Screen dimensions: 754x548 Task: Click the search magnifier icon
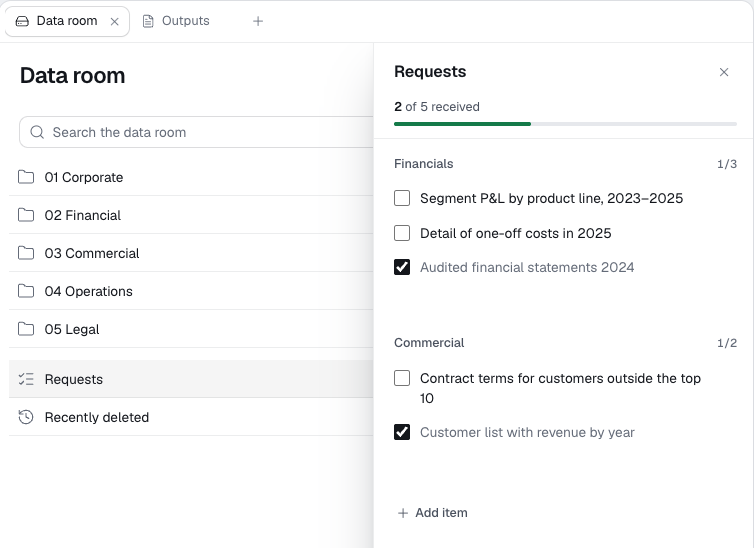click(37, 132)
